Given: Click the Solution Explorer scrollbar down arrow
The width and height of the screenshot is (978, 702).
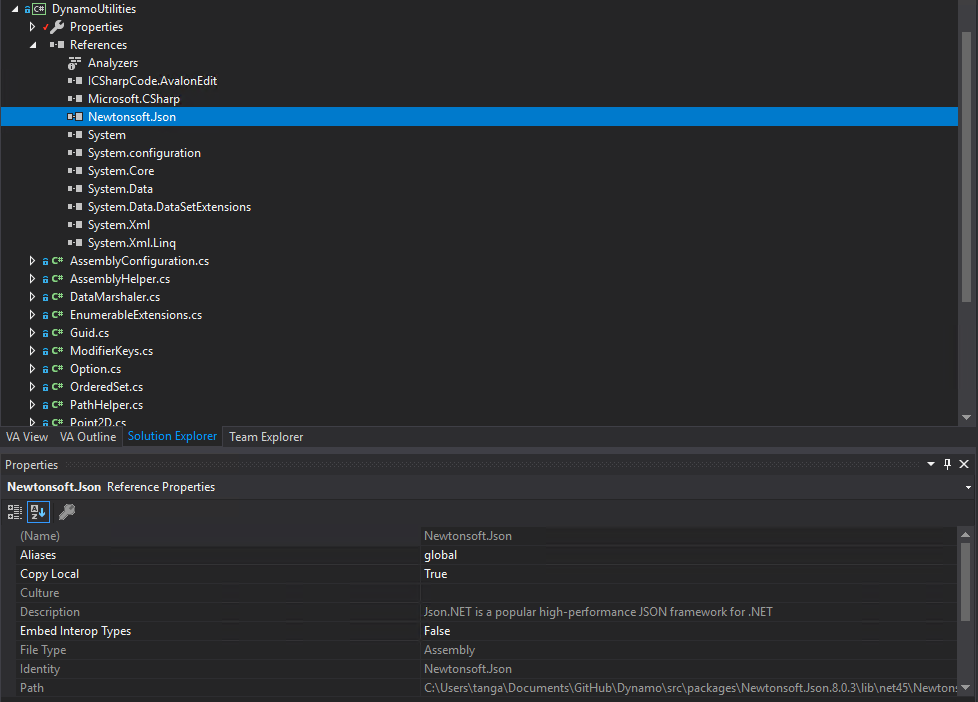Looking at the screenshot, I should [966, 418].
